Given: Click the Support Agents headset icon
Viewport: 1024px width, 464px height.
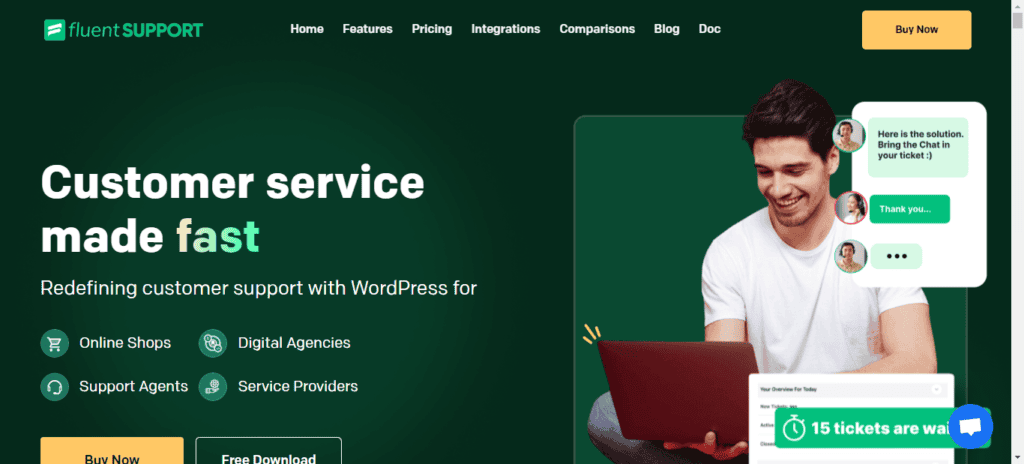Looking at the screenshot, I should [55, 386].
